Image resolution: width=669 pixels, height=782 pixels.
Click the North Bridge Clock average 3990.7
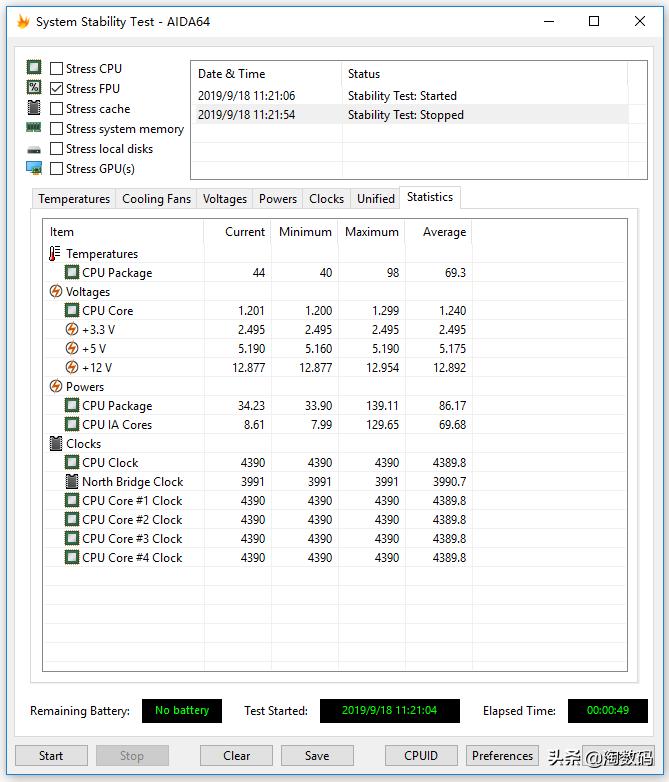pyautogui.click(x=449, y=482)
